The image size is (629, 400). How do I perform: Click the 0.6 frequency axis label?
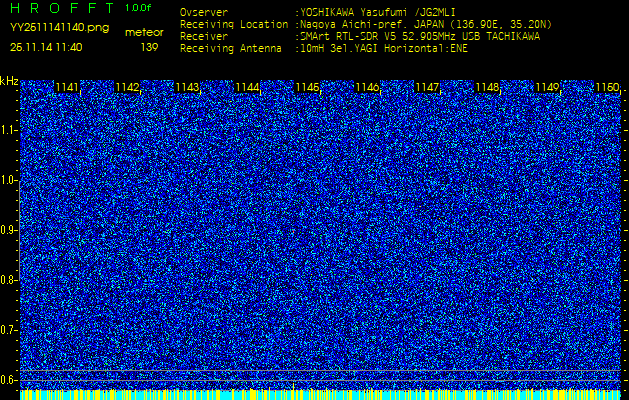point(8,380)
